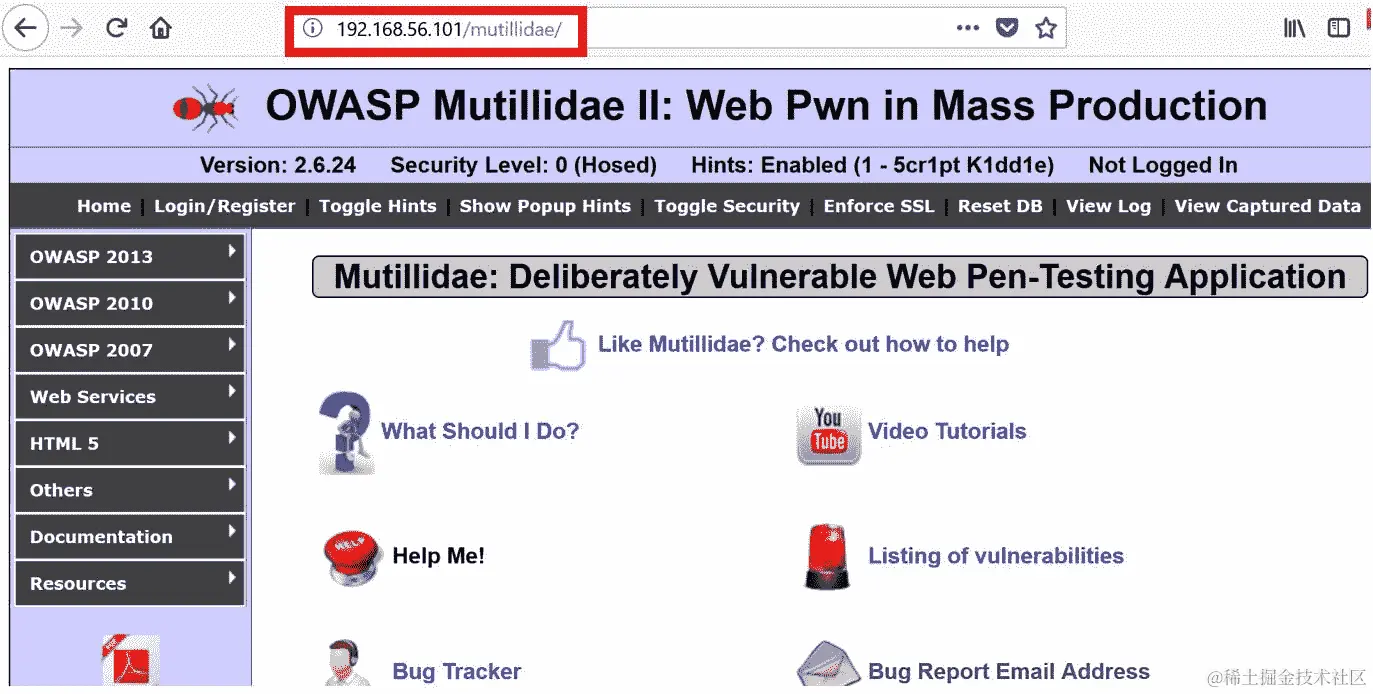Screen dimensions: 1373x694
Task: Open the Bug Tracker link
Action: 457,672
